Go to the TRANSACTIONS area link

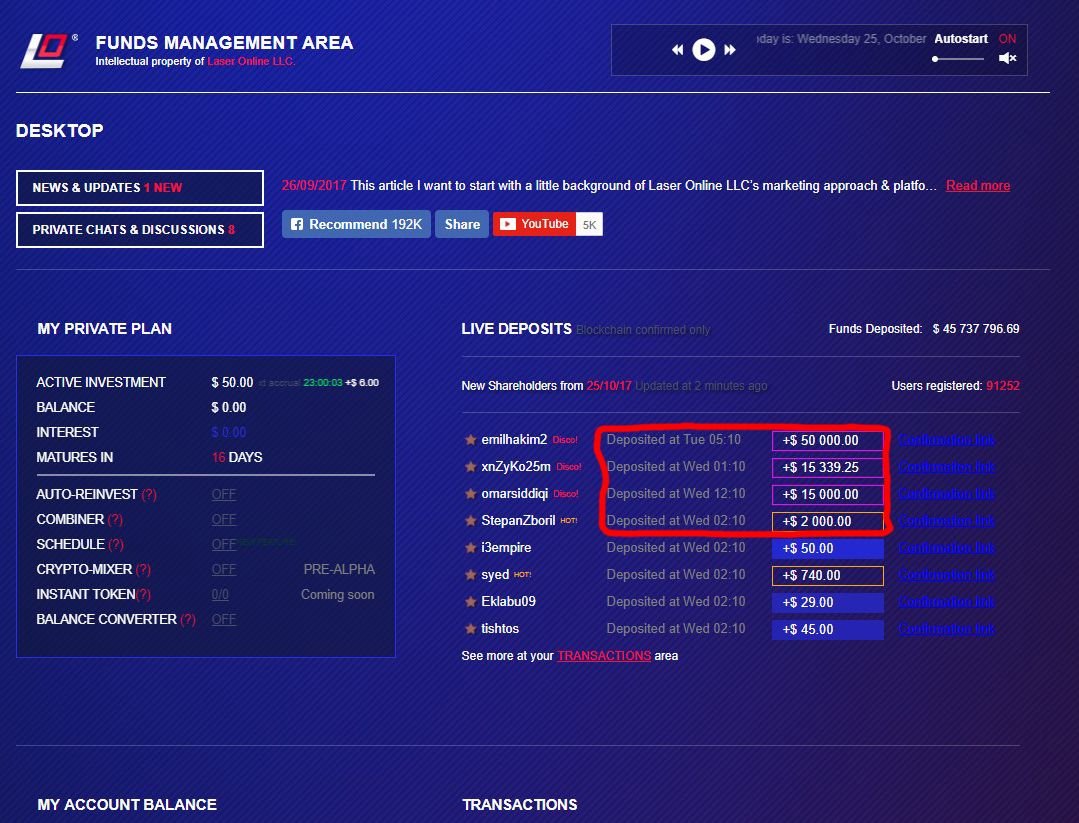tap(604, 656)
